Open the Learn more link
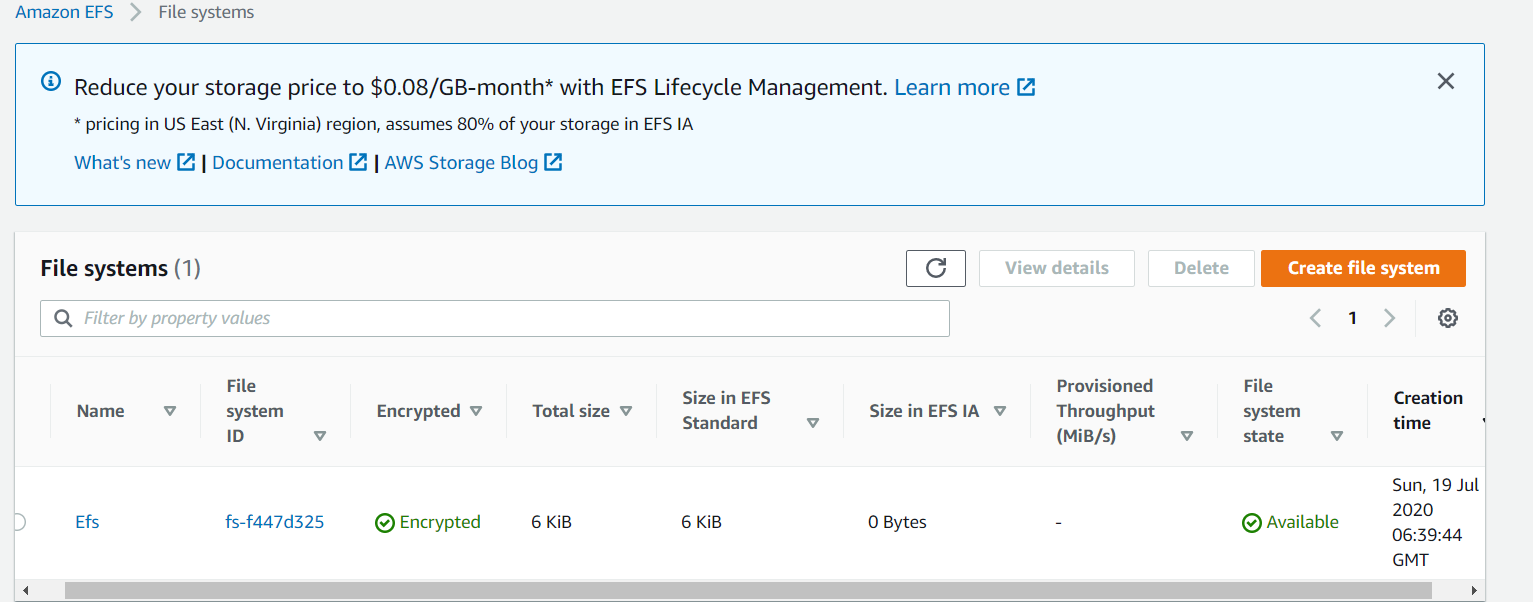The height and width of the screenshot is (602, 1533). [952, 87]
